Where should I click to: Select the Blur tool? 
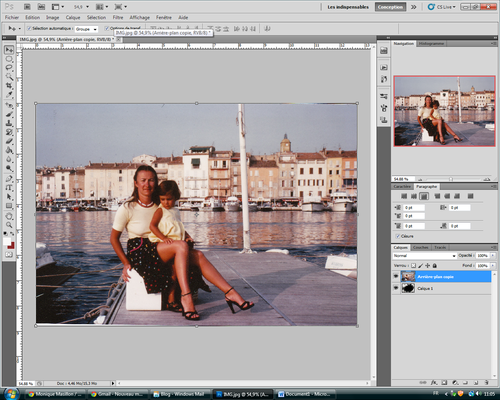click(x=9, y=159)
